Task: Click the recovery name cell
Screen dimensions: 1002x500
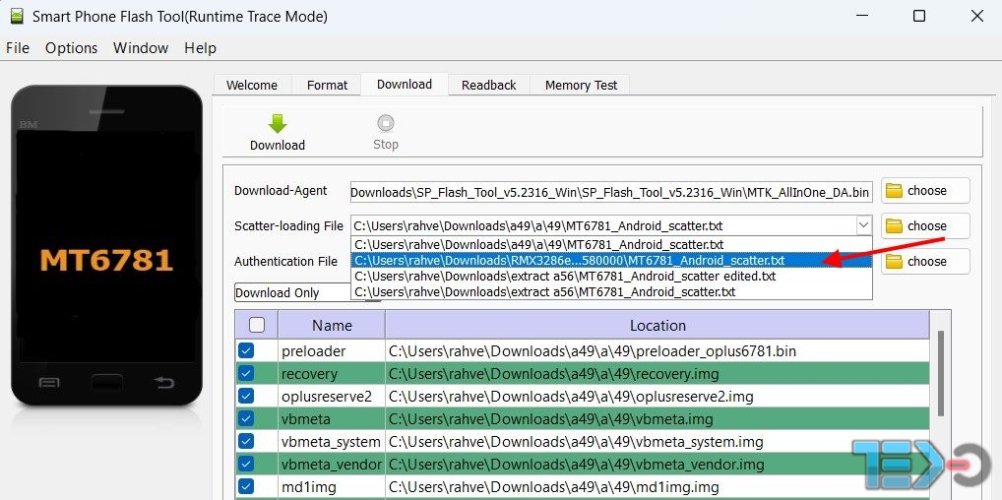Action: (x=332, y=373)
